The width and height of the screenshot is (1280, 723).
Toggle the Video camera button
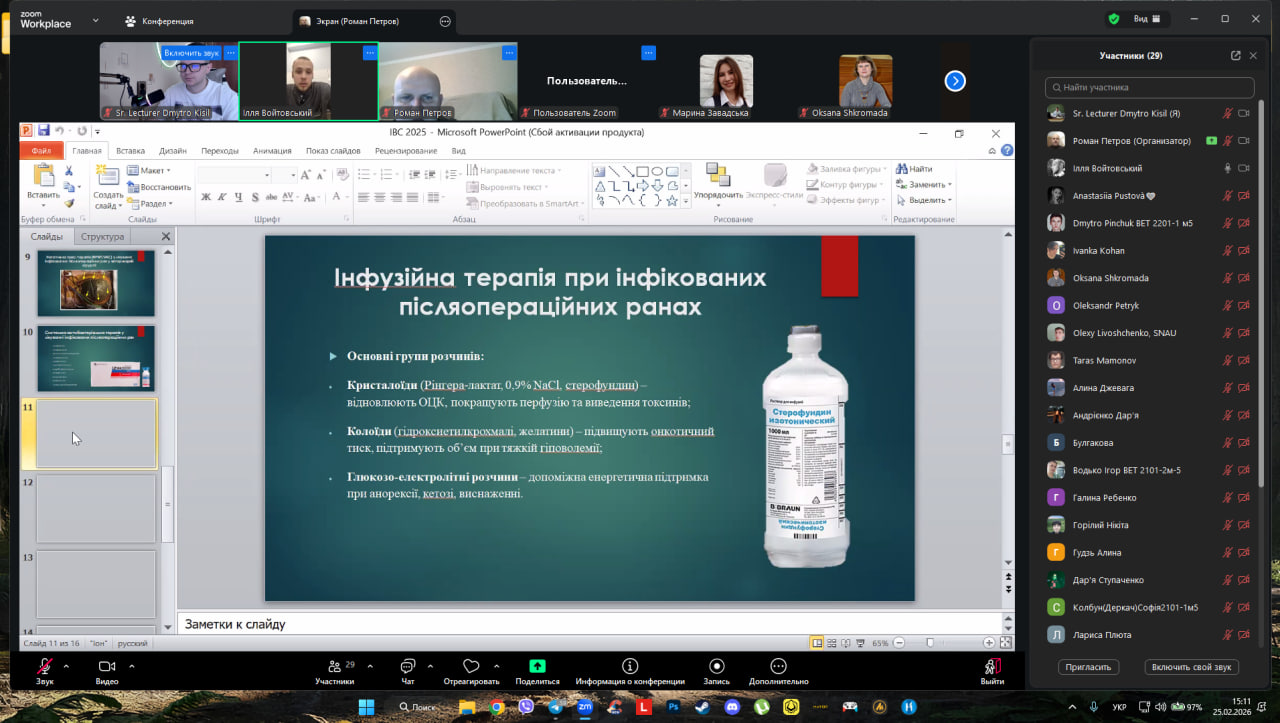click(107, 666)
